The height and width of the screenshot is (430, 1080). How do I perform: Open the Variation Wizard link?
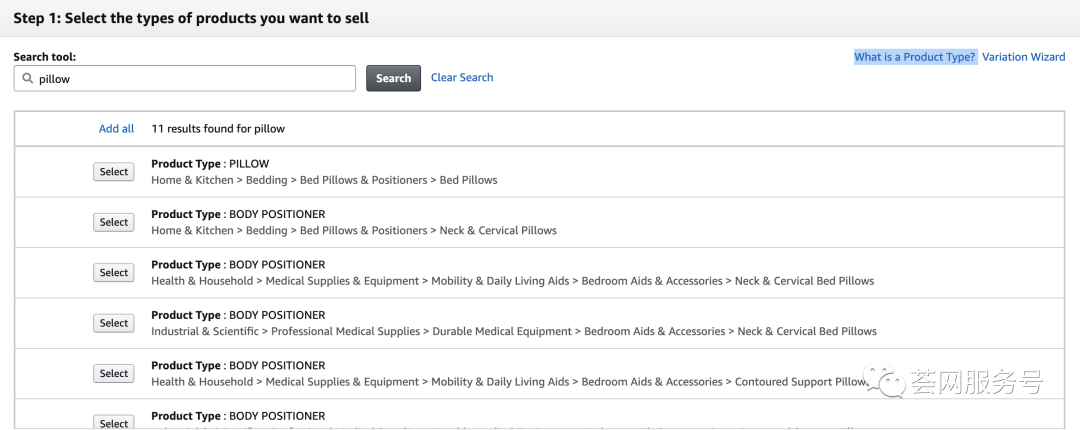[1023, 57]
